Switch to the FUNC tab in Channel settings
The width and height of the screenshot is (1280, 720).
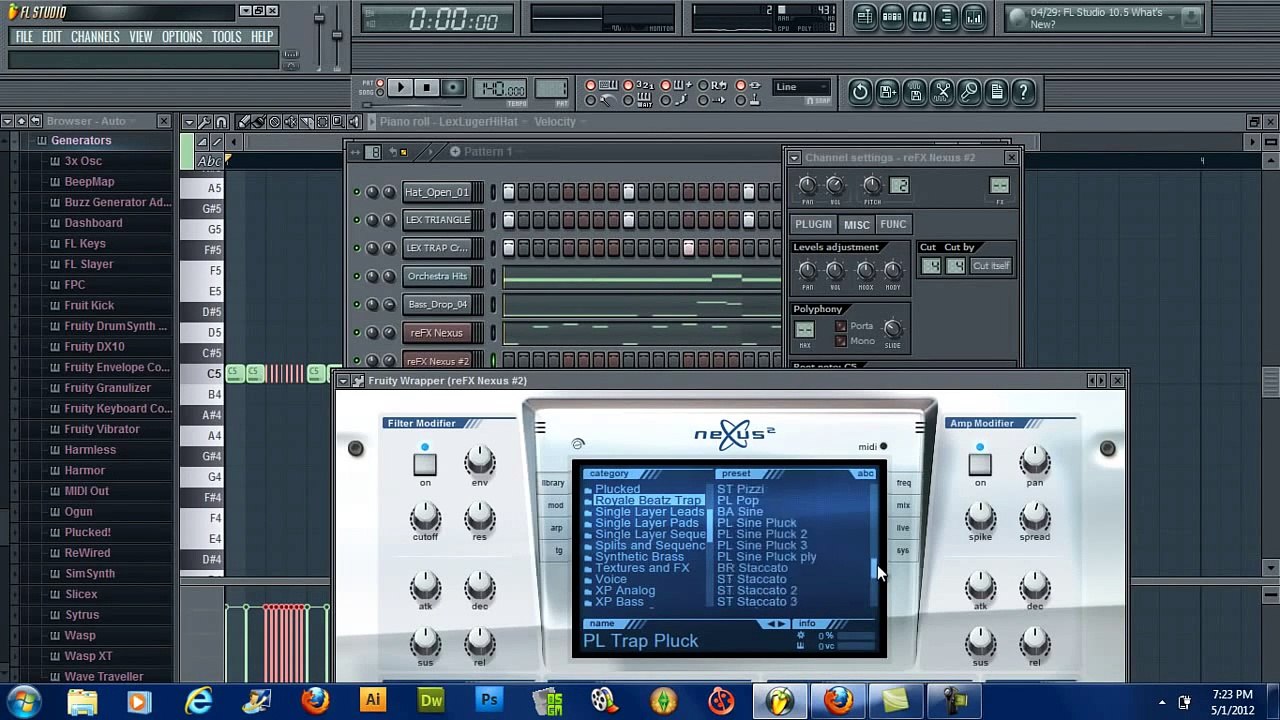click(893, 225)
